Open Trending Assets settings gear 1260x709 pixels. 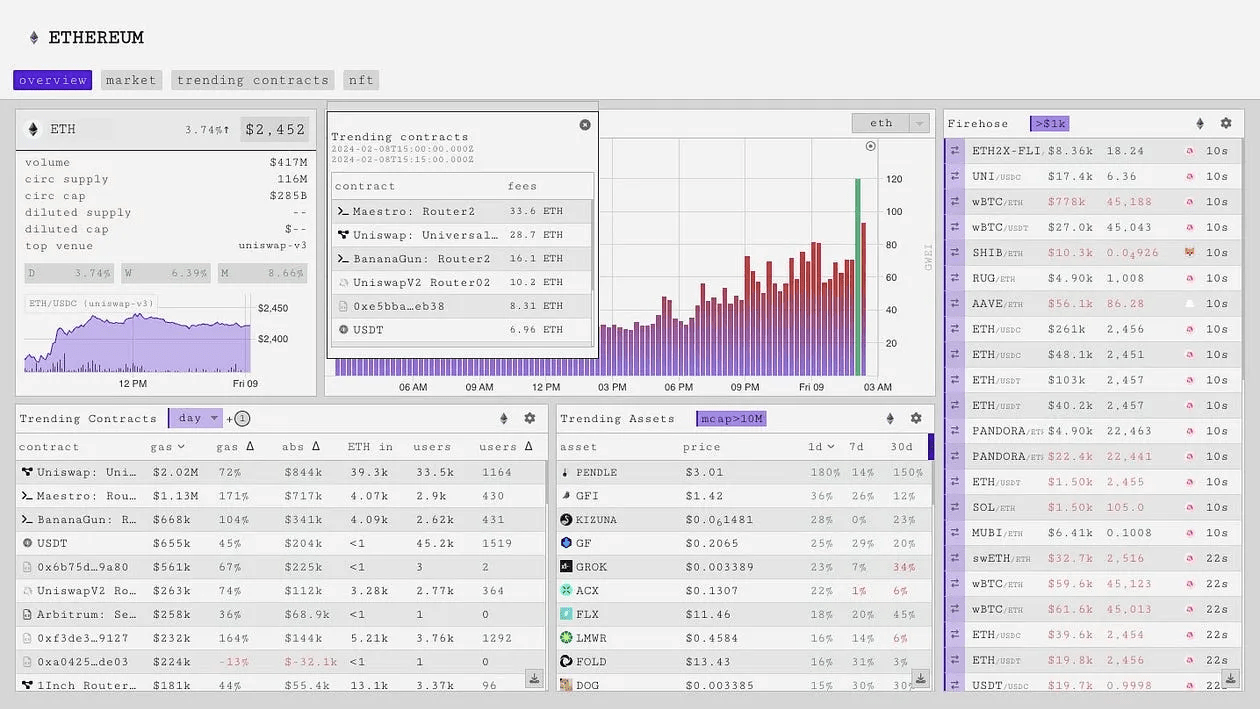coord(916,418)
